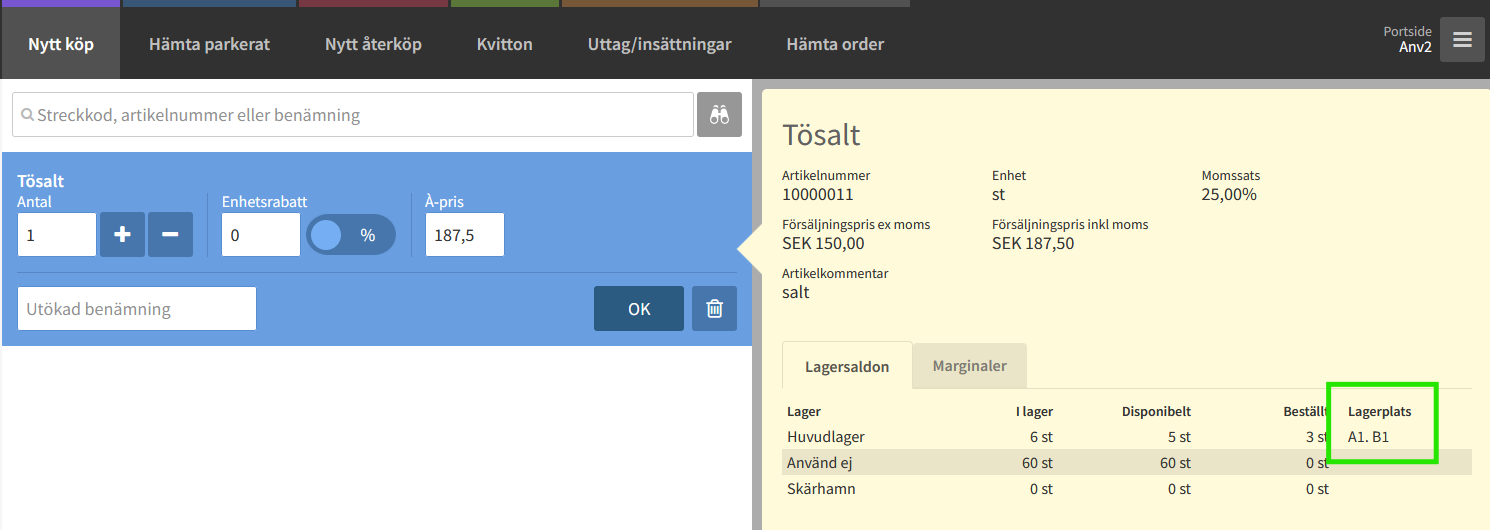Click the Utökad benämning text field

coord(137,309)
